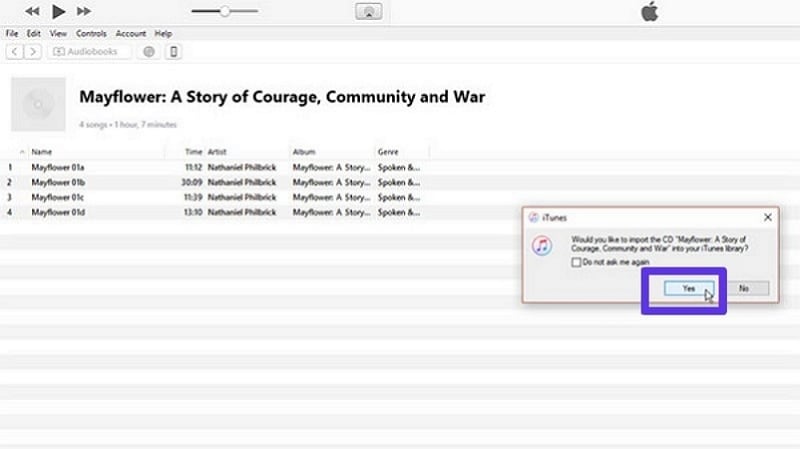
Task: Select track Mayflower 01c
Action: pos(58,197)
